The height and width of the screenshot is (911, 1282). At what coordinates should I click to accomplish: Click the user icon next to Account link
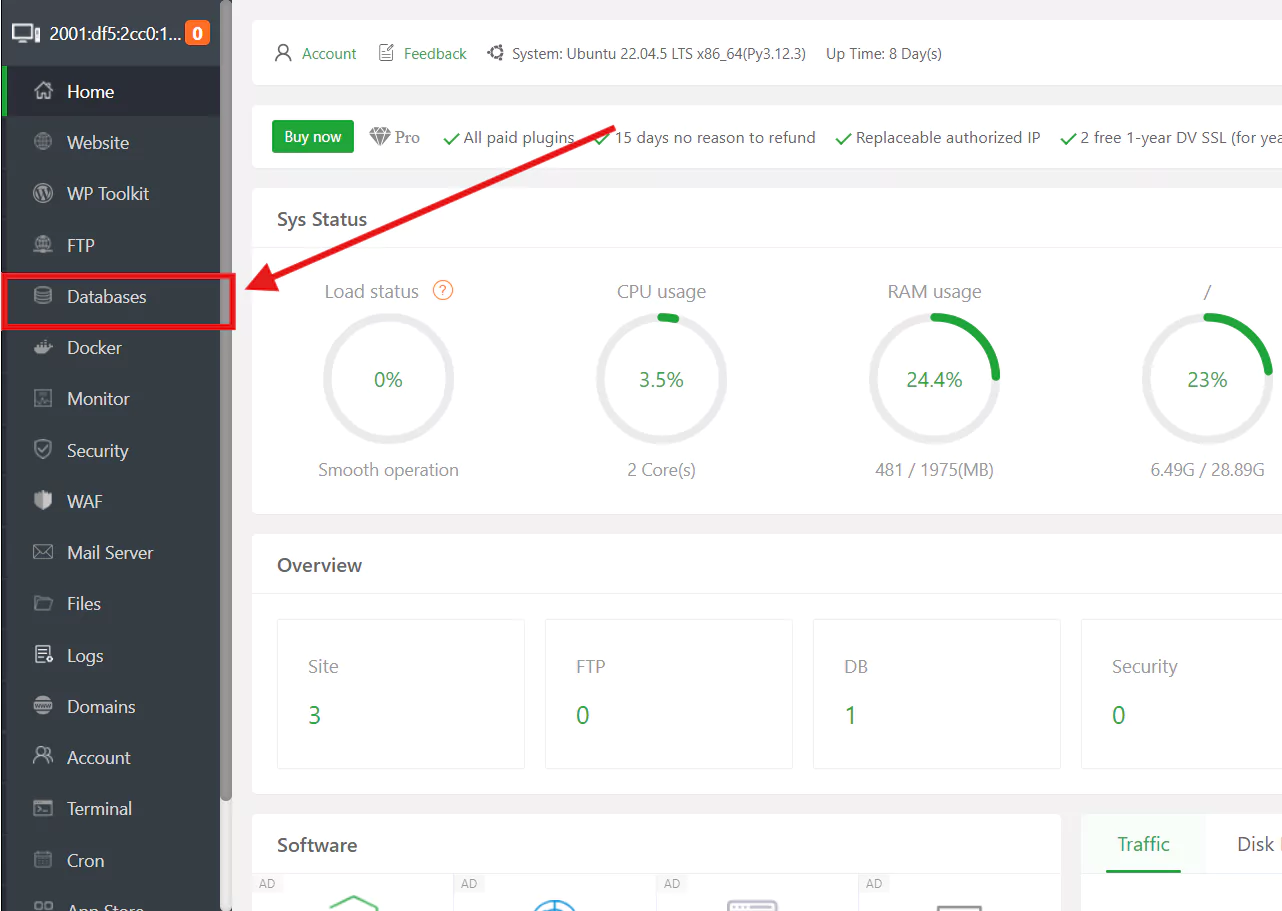283,53
